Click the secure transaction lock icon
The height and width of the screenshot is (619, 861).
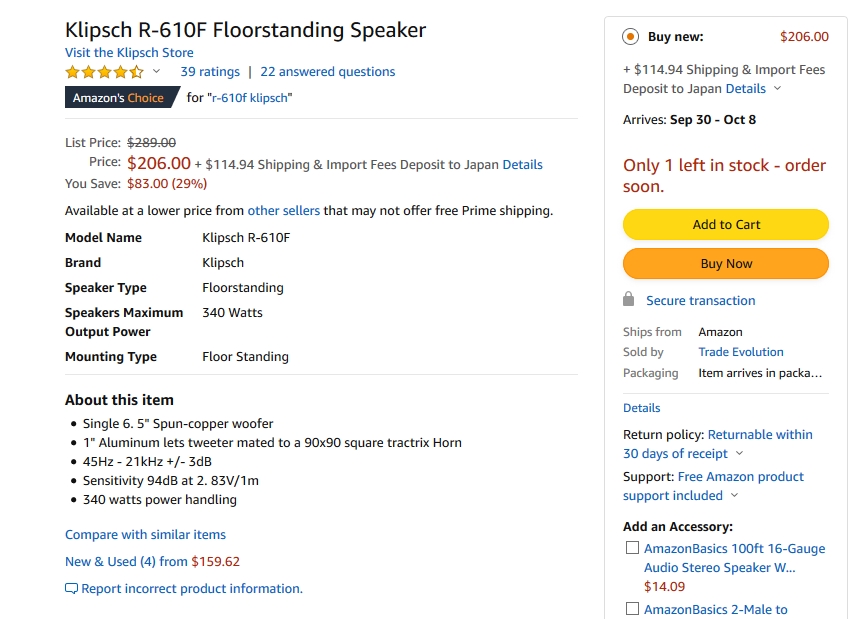pyautogui.click(x=629, y=300)
